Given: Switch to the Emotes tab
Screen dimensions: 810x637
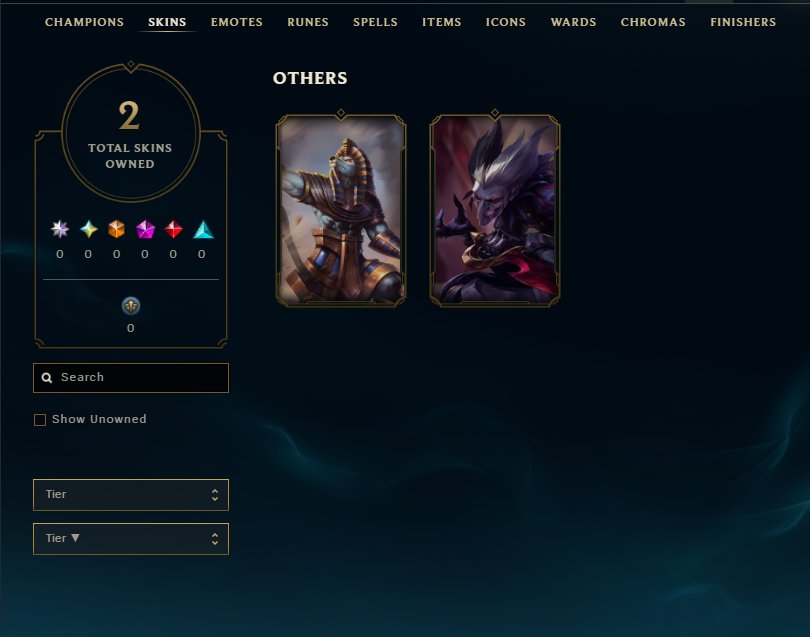Looking at the screenshot, I should (x=237, y=22).
